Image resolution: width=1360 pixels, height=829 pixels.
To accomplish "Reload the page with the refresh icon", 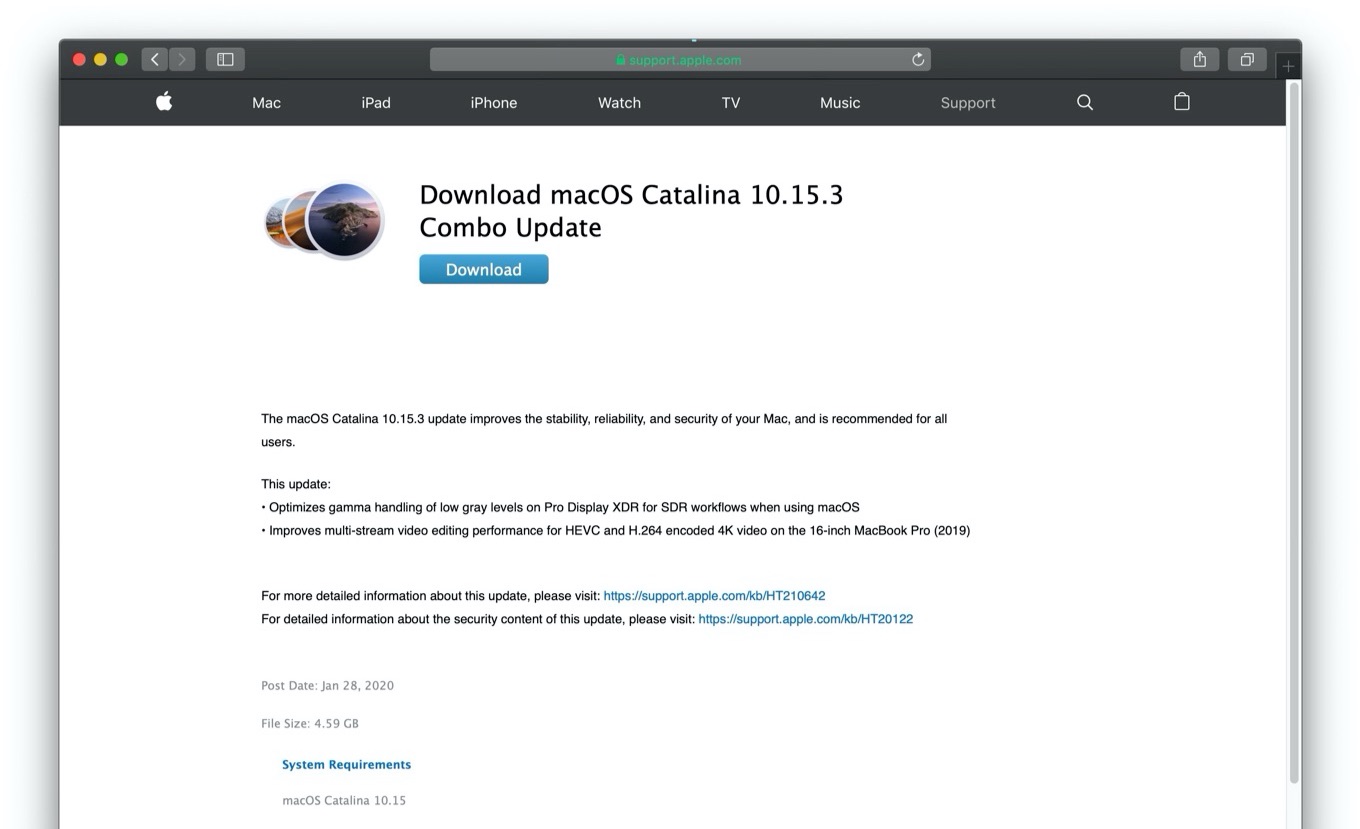I will point(918,60).
